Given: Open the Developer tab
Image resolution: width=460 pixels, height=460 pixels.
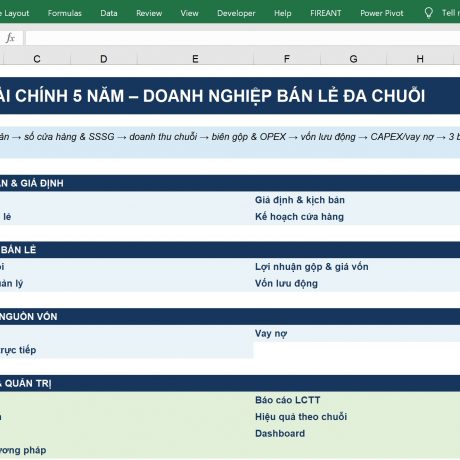Looking at the screenshot, I should point(236,13).
